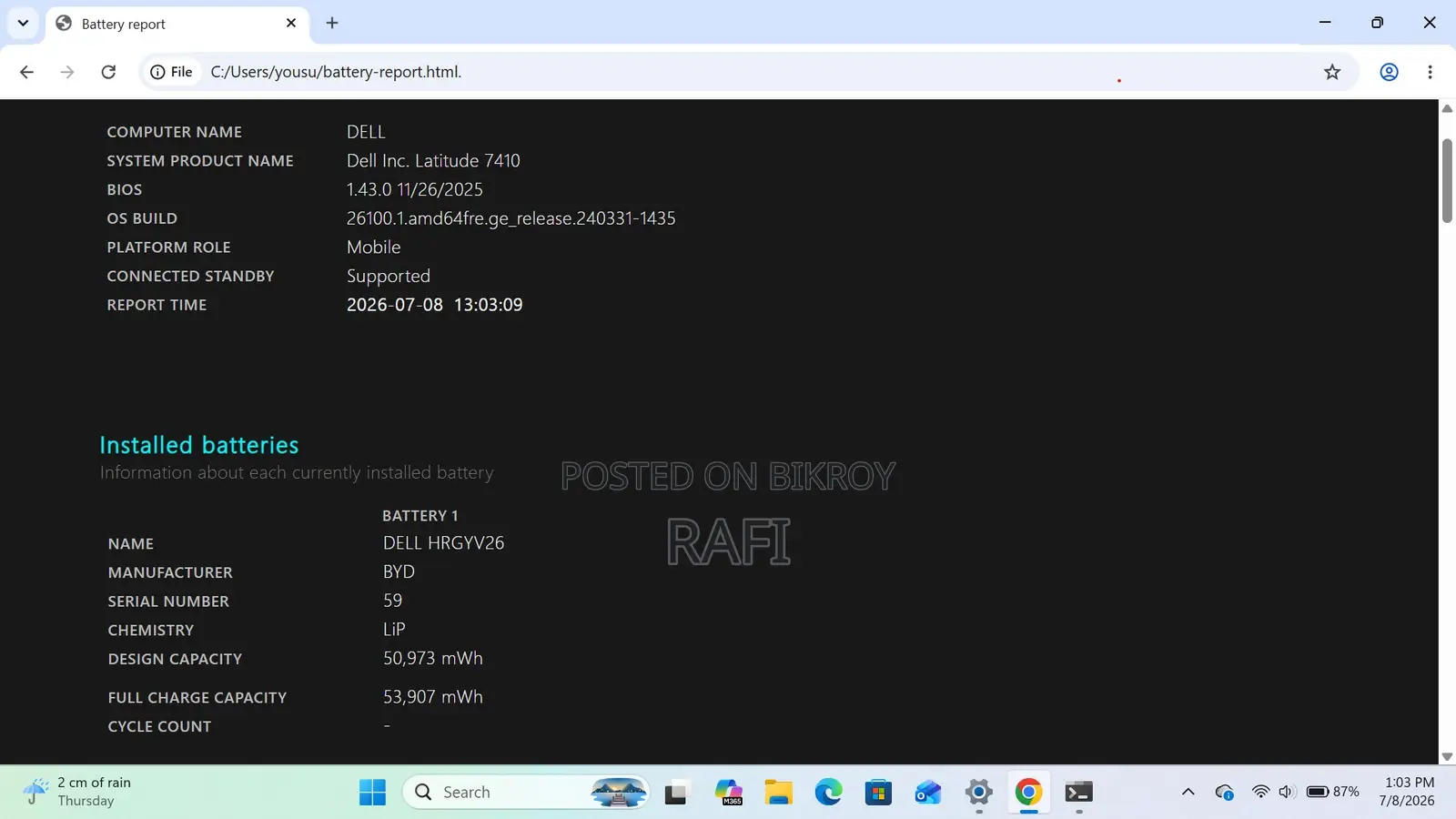The height and width of the screenshot is (819, 1456).
Task: Launch Microsoft 365 Copilot from taskbar
Action: pyautogui.click(x=728, y=793)
